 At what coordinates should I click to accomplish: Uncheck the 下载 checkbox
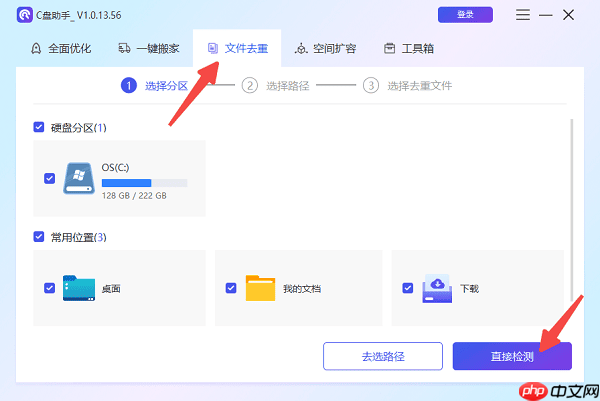pyautogui.click(x=408, y=288)
